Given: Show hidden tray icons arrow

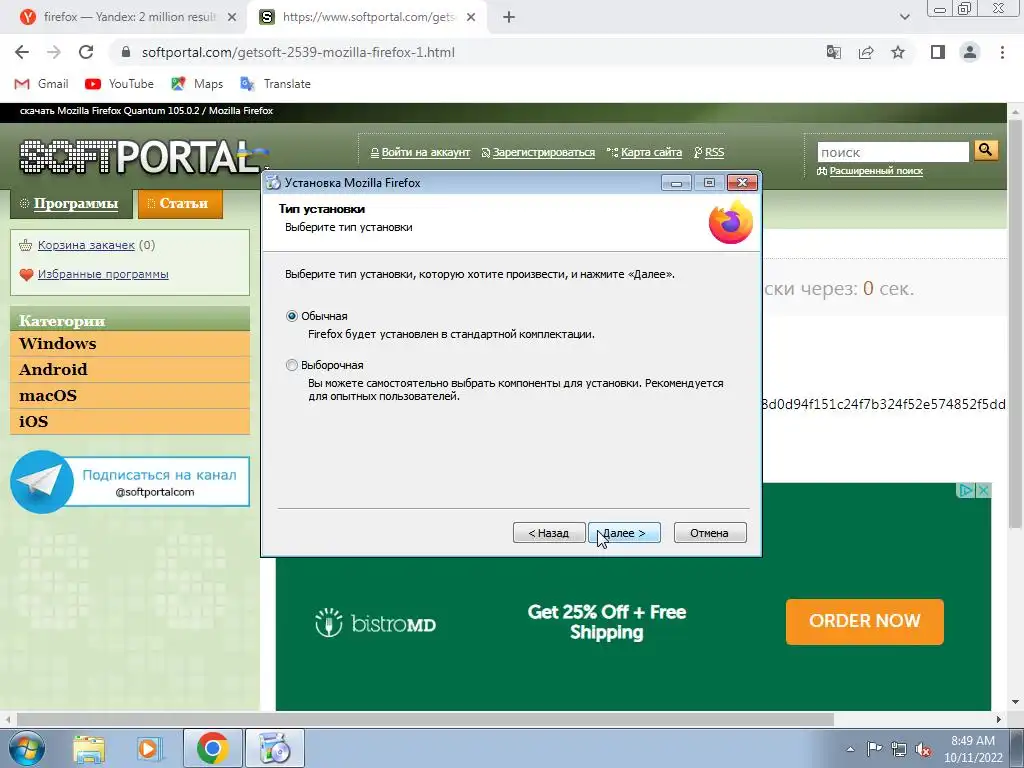Looking at the screenshot, I should tap(850, 749).
